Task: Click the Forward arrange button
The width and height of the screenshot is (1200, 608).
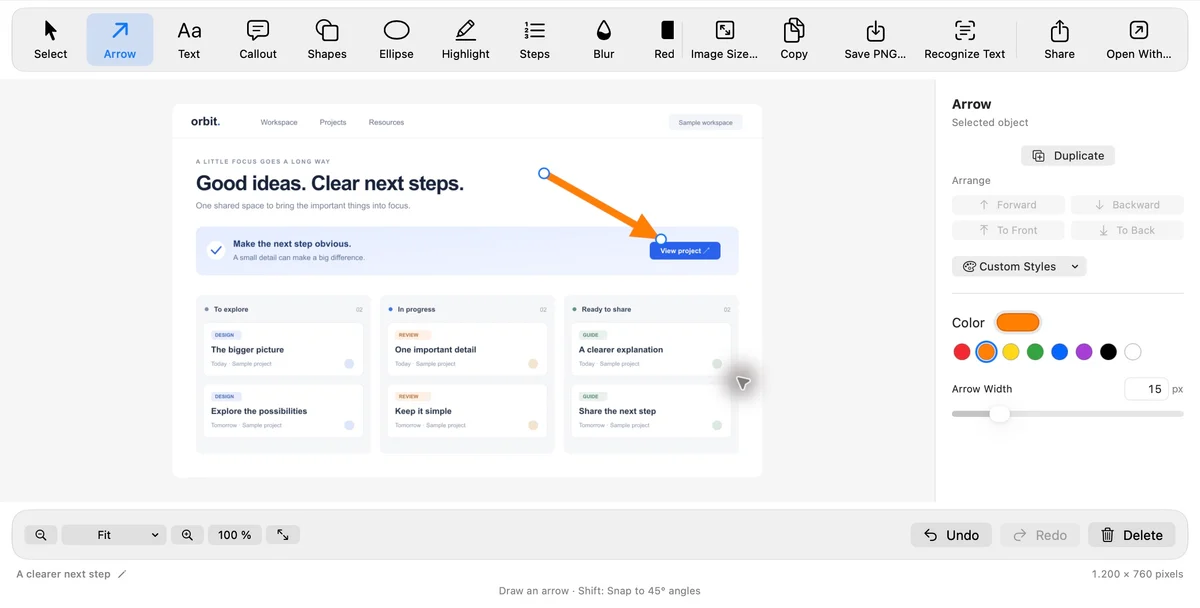Action: [1008, 205]
